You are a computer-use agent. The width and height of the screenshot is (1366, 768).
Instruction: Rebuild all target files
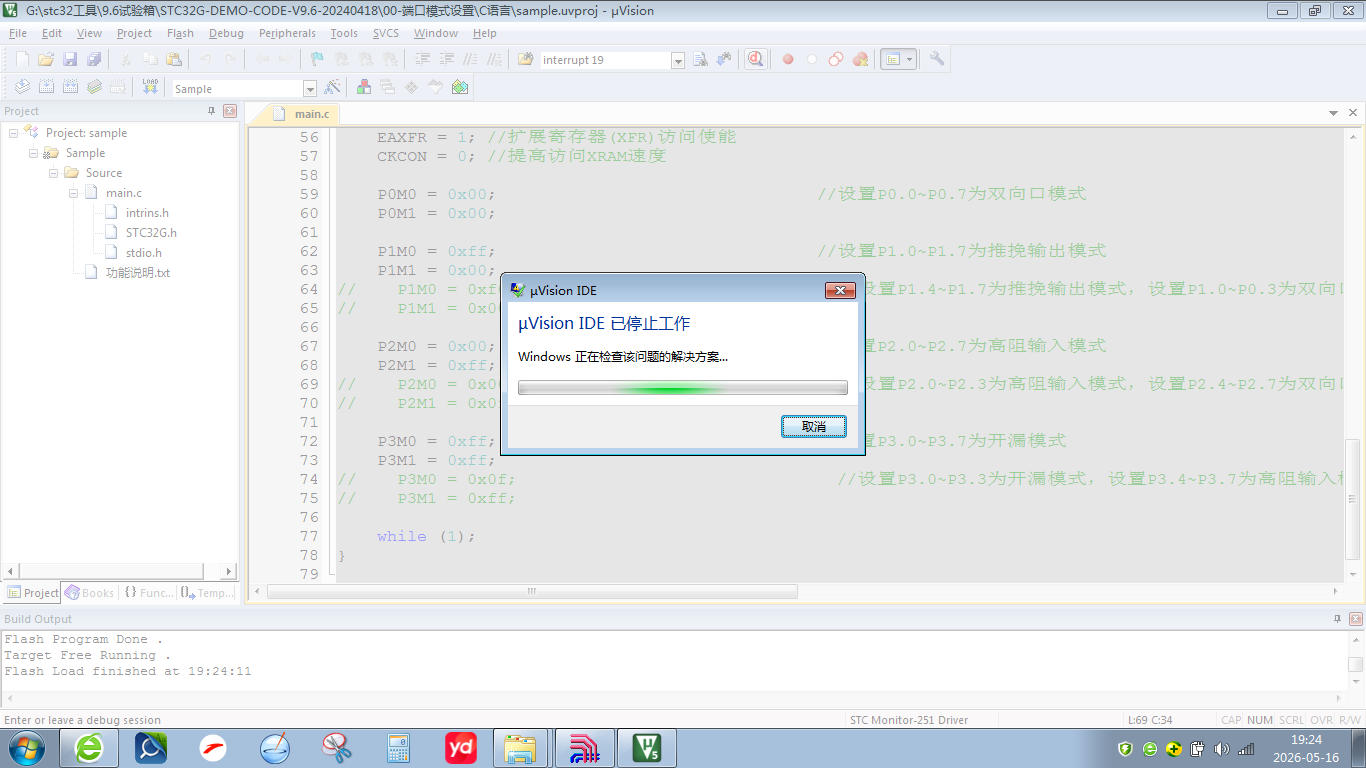click(x=70, y=87)
